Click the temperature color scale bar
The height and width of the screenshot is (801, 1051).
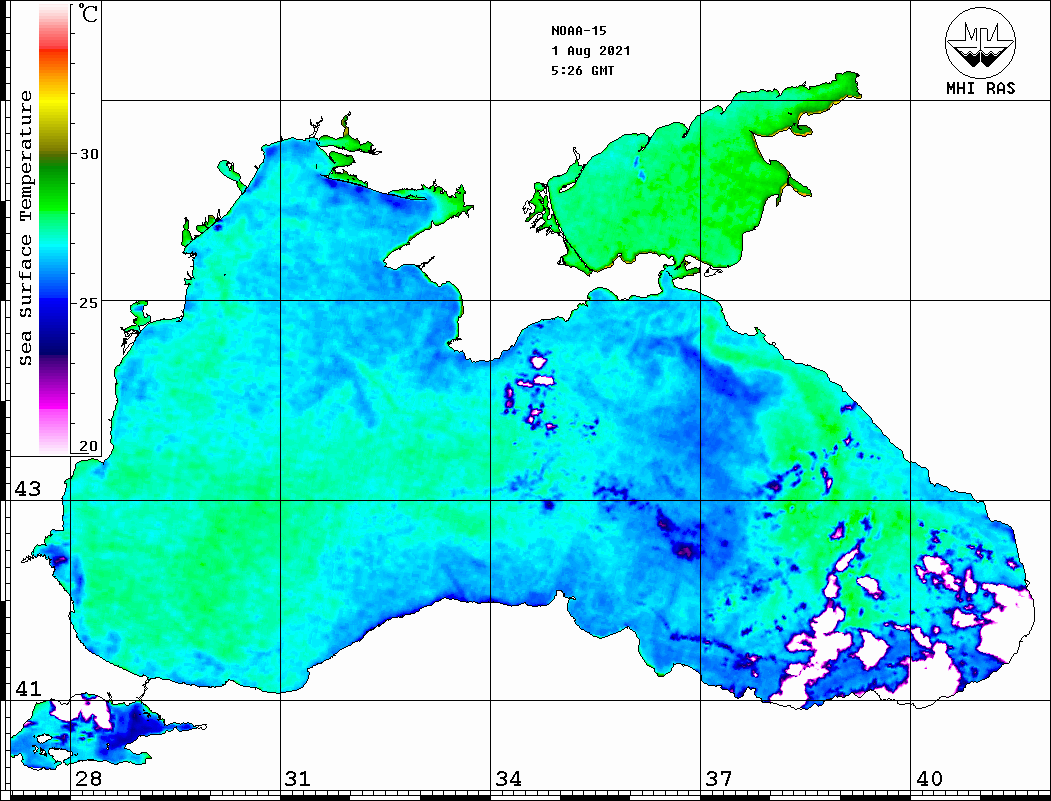tap(54, 228)
